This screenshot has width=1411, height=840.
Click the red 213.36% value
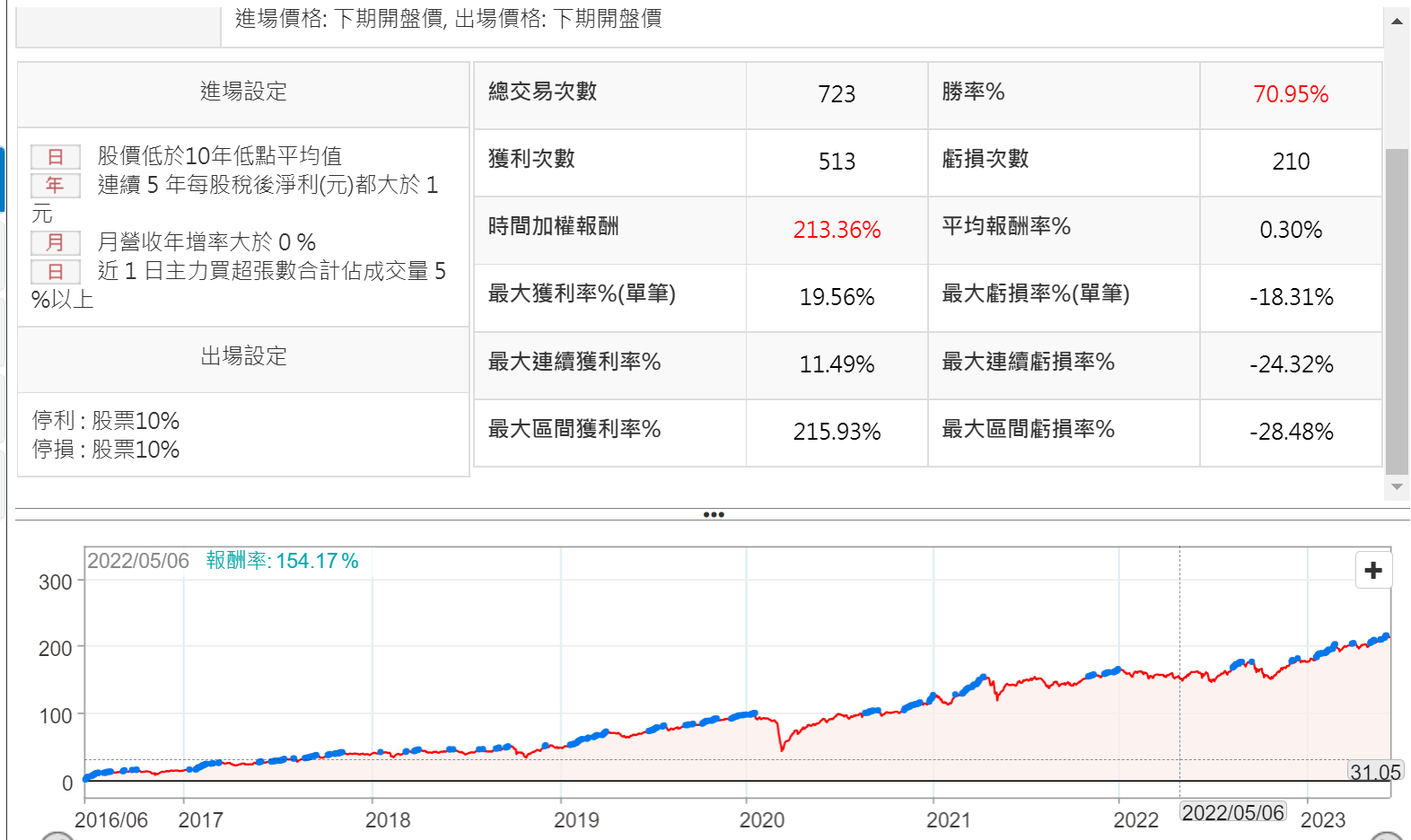pos(837,230)
